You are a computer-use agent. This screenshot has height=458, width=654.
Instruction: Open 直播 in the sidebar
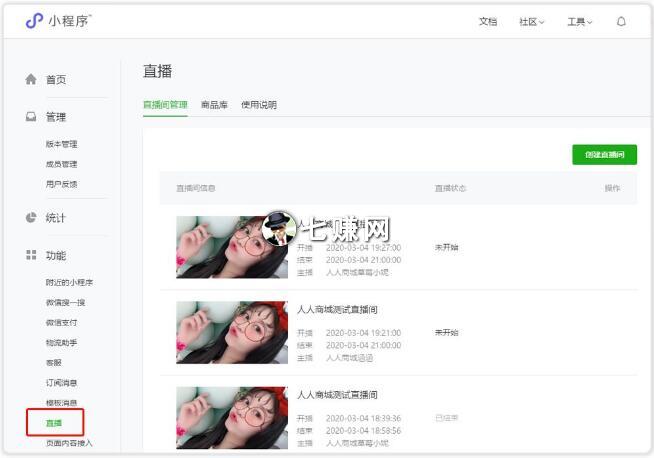pos(54,423)
